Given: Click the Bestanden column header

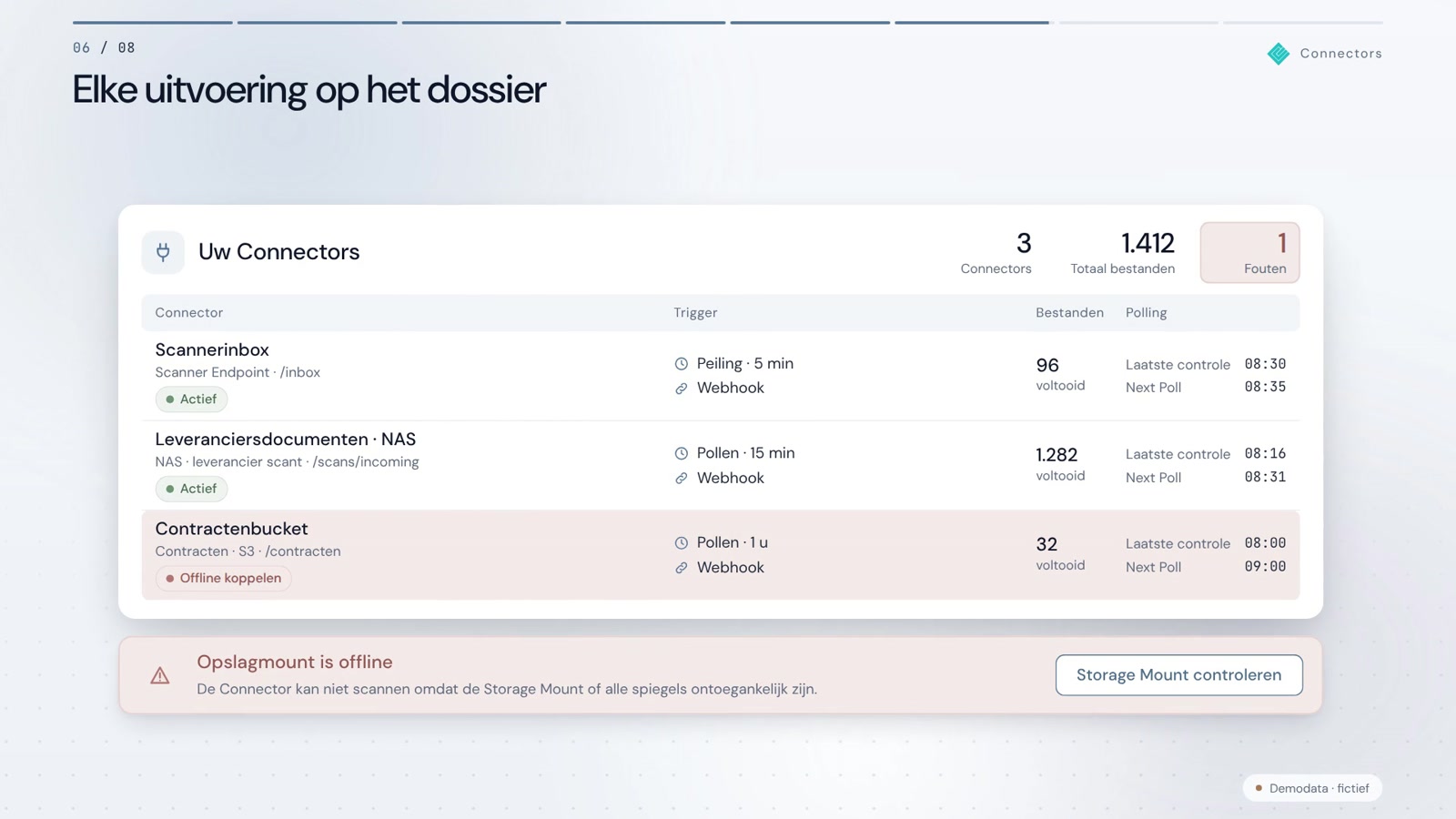Looking at the screenshot, I should [1069, 313].
